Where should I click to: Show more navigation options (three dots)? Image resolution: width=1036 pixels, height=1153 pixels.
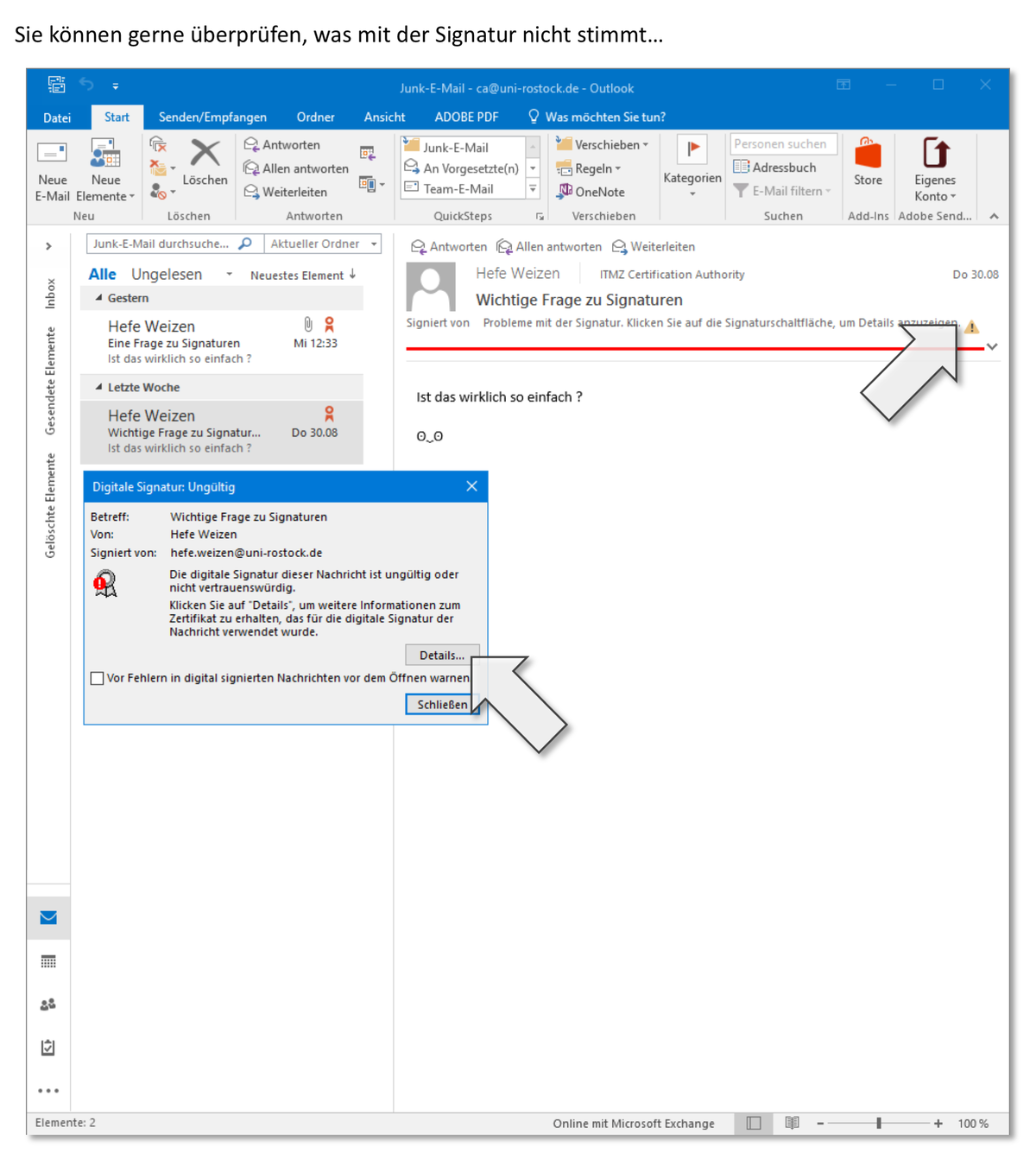click(x=48, y=1091)
